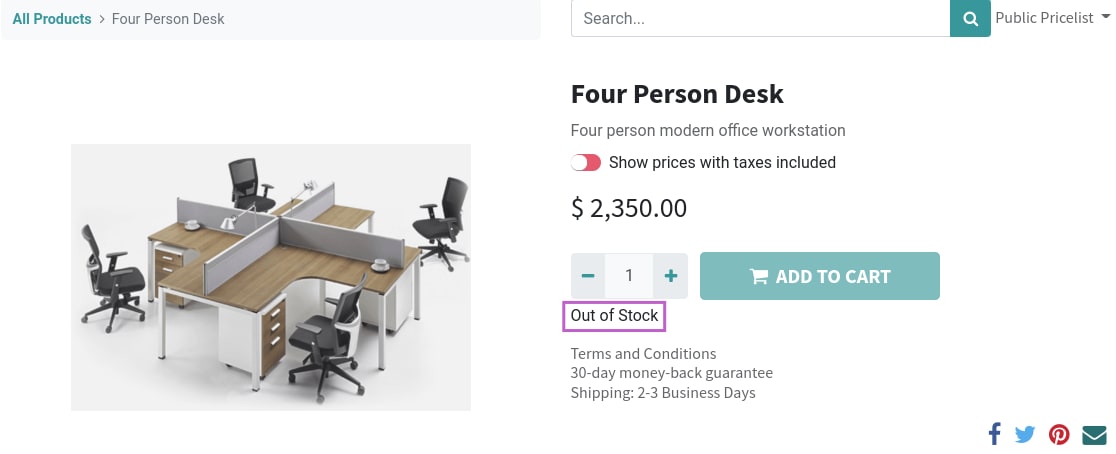Decrease quantity with minus button
The height and width of the screenshot is (454, 1116).
coord(588,276)
